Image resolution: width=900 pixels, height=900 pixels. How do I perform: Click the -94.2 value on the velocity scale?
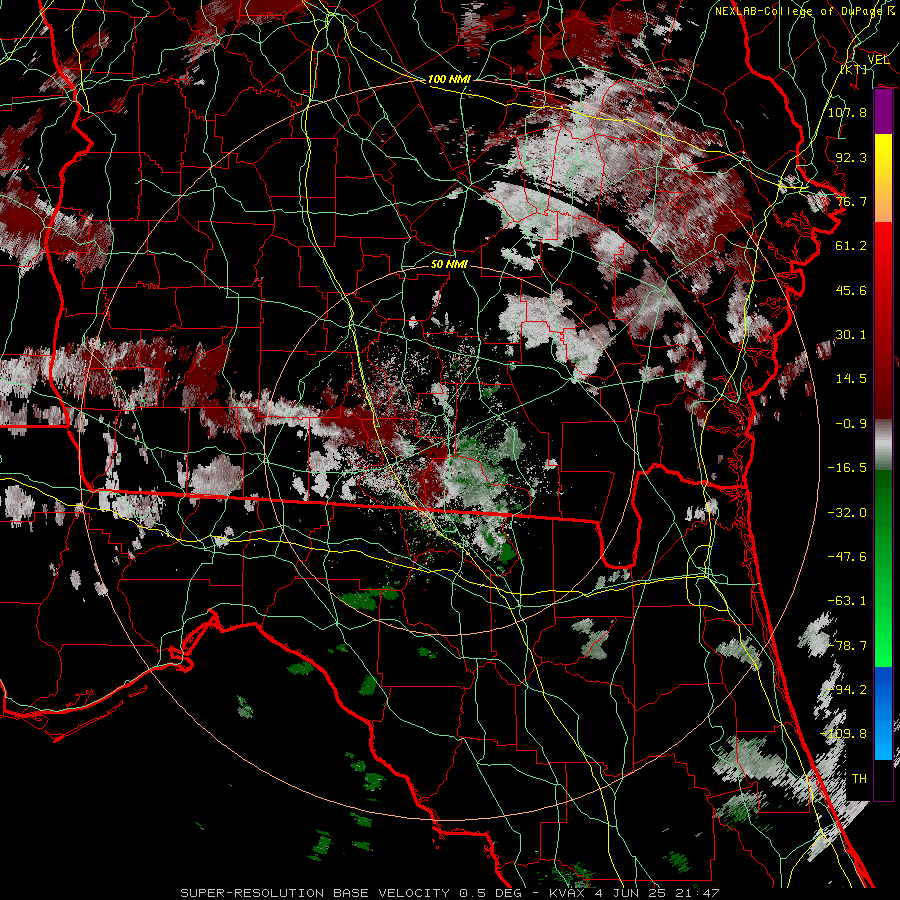click(847, 689)
